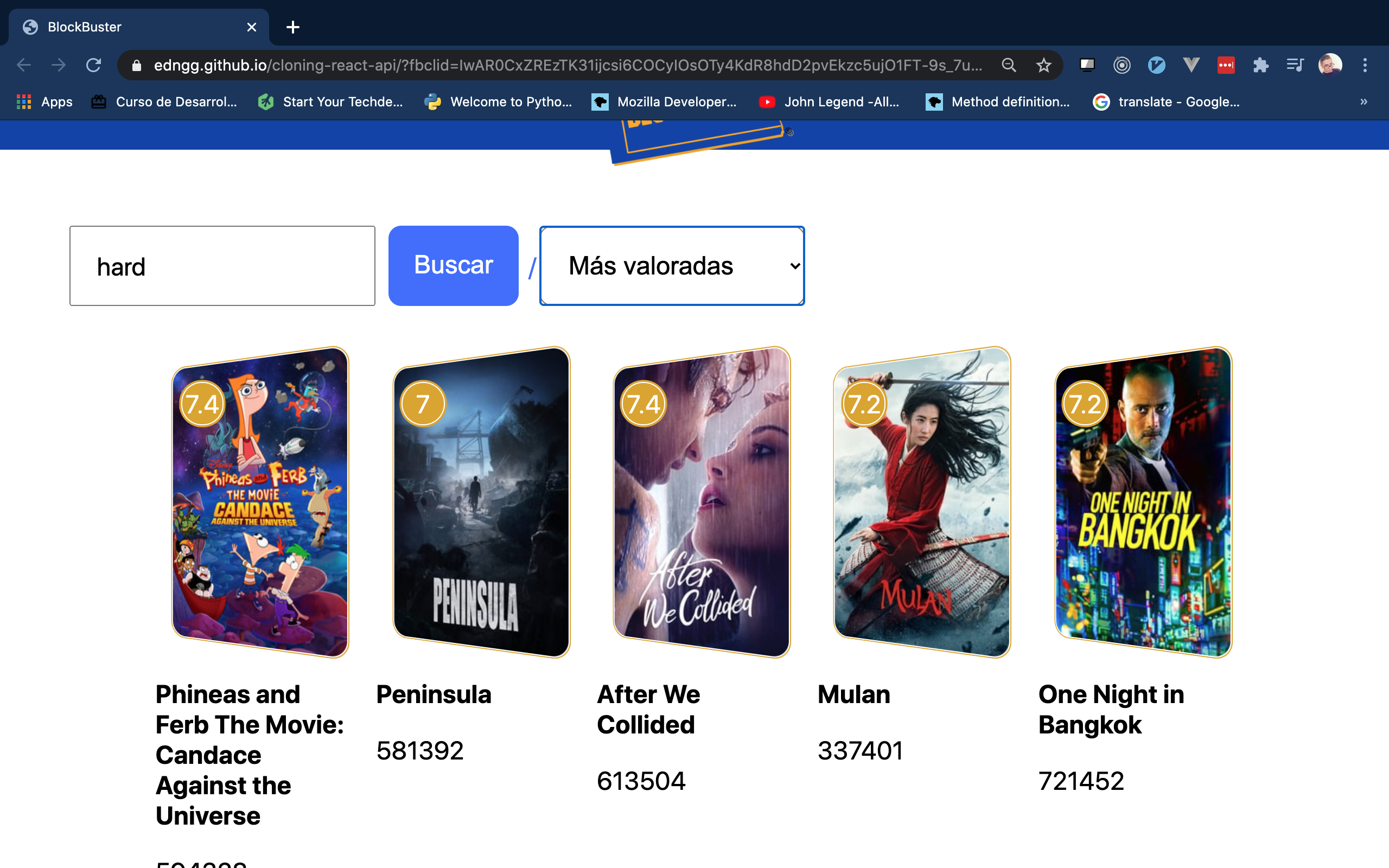The width and height of the screenshot is (1389, 868).
Task: Click the V-shaped extension icon
Action: click(x=1191, y=65)
